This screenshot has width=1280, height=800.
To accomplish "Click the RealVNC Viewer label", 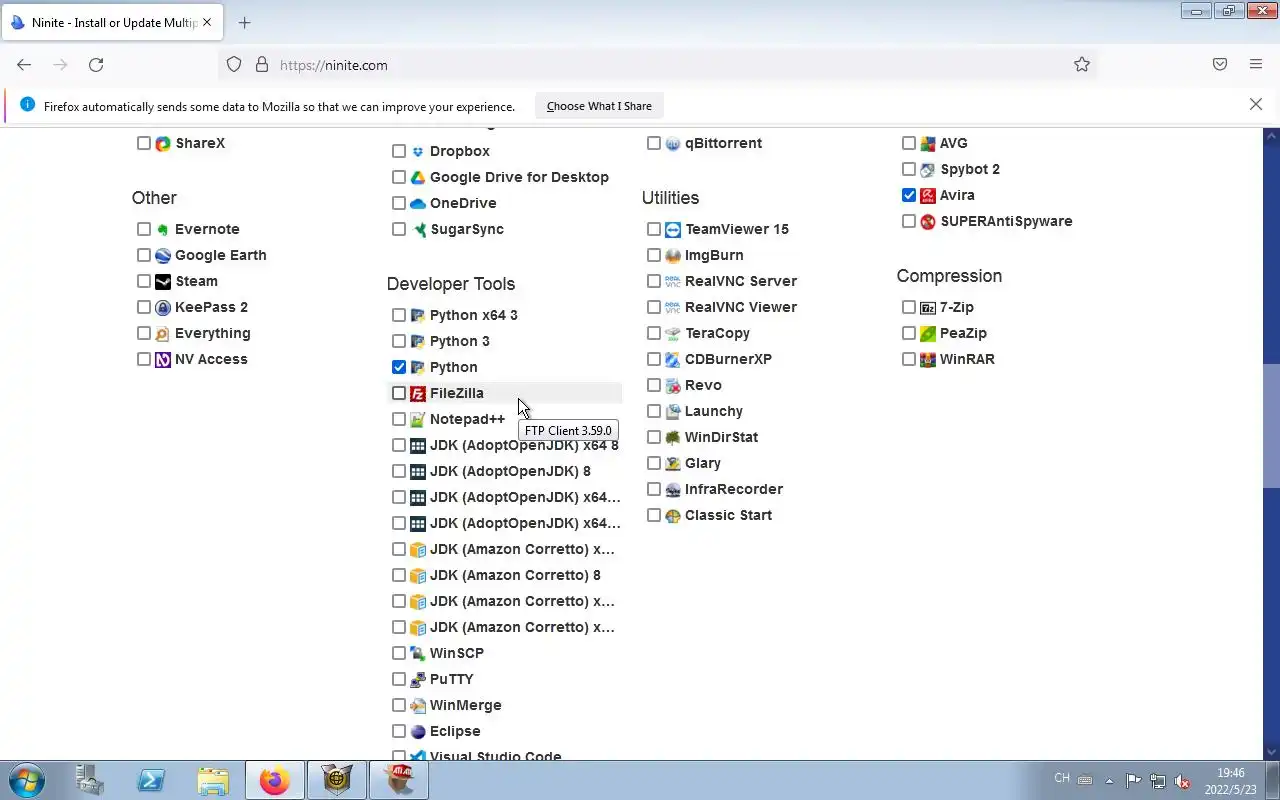I will [x=741, y=307].
